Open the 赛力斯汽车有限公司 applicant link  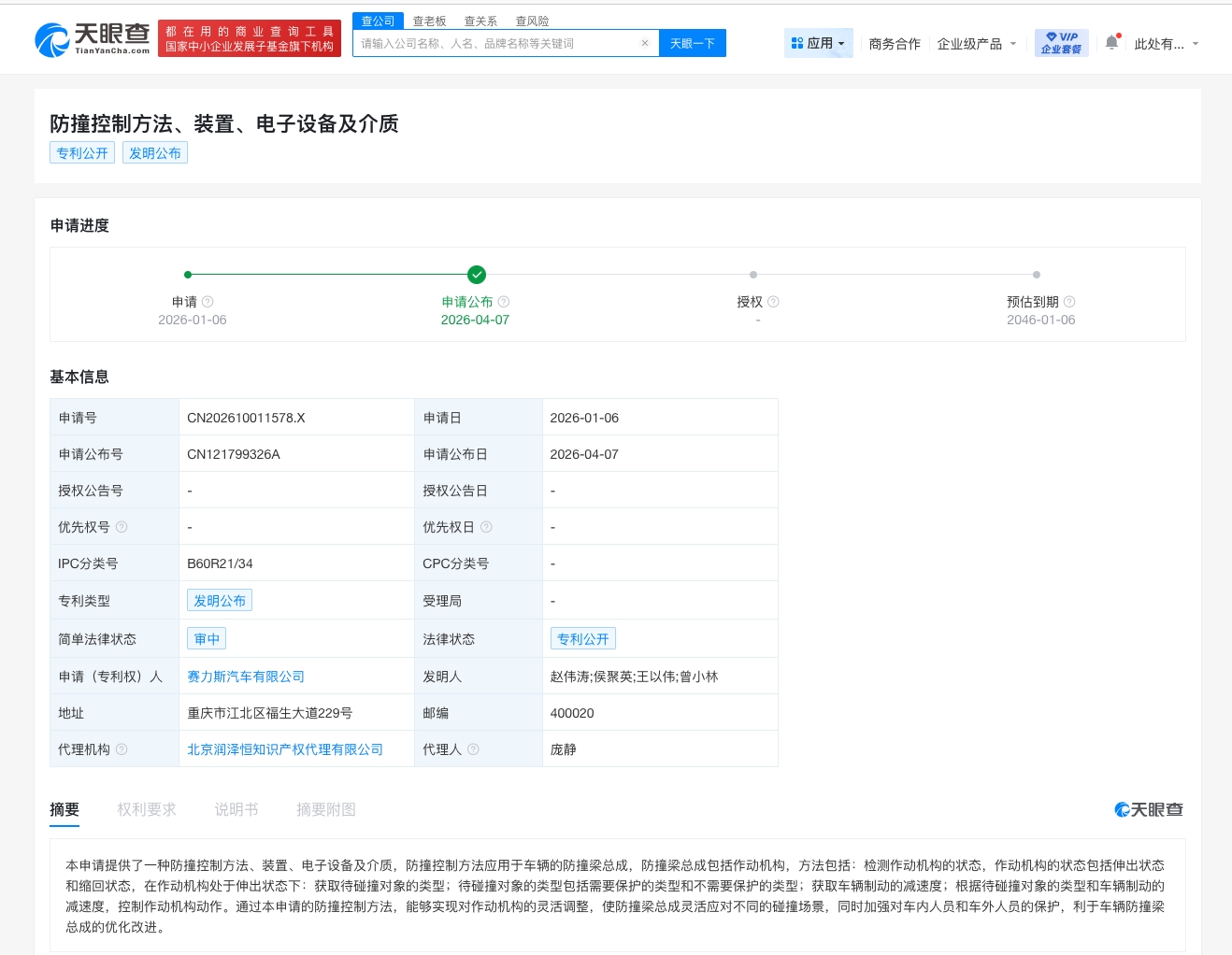(246, 676)
